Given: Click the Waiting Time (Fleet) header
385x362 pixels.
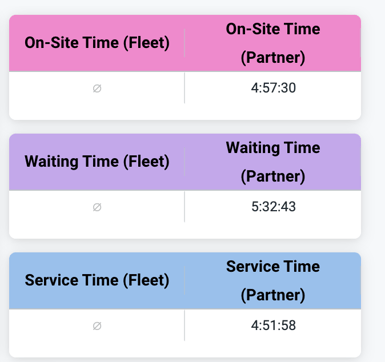Looking at the screenshot, I should click(x=97, y=162).
